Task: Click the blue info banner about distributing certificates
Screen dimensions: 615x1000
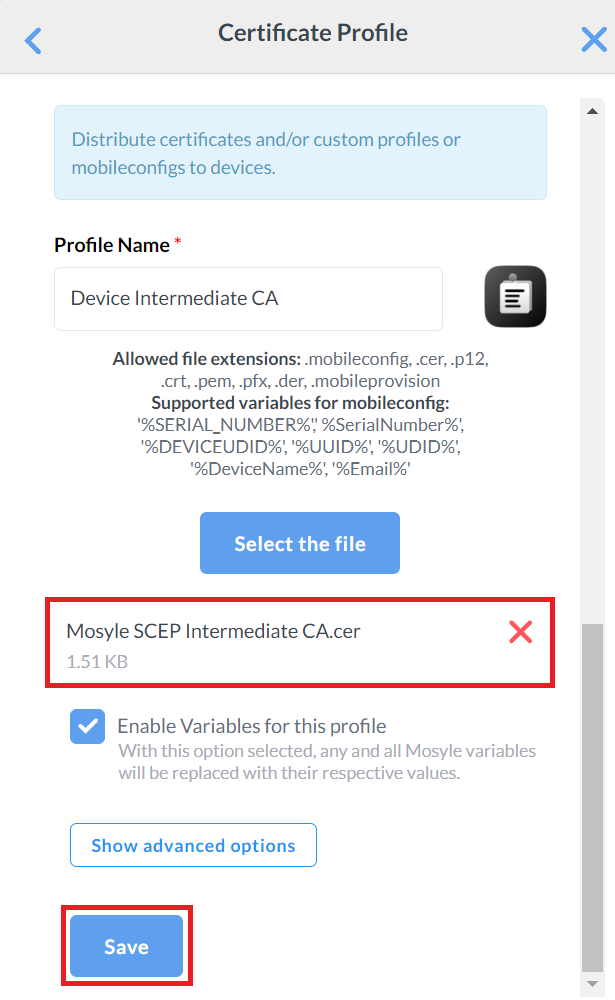Action: click(300, 153)
